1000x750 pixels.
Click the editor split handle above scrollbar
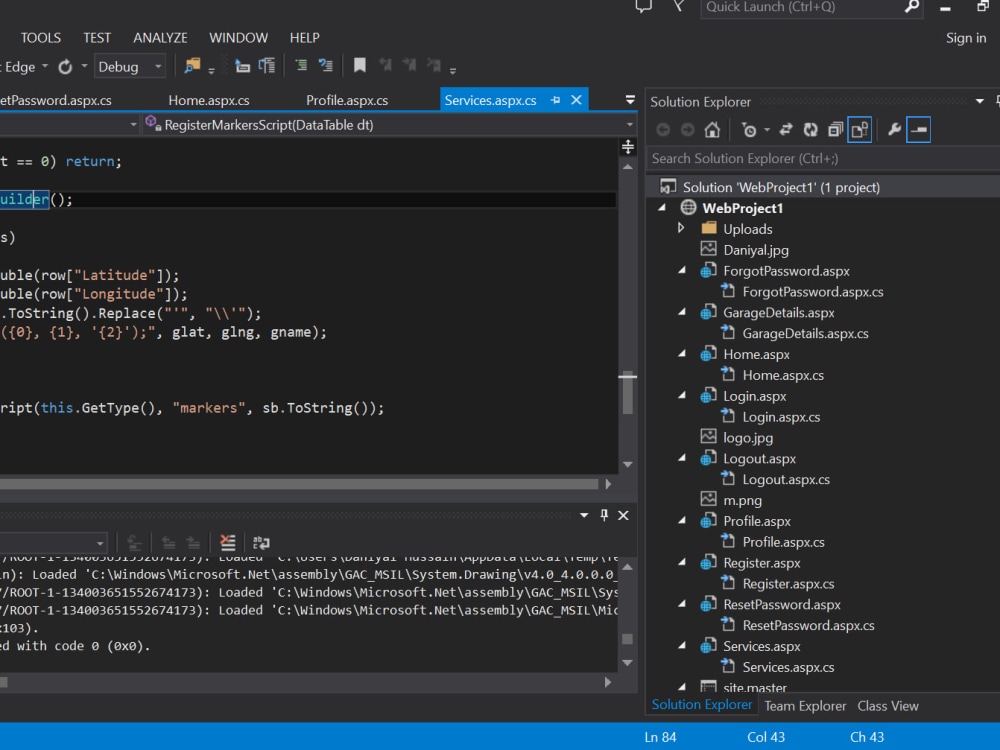pos(628,147)
